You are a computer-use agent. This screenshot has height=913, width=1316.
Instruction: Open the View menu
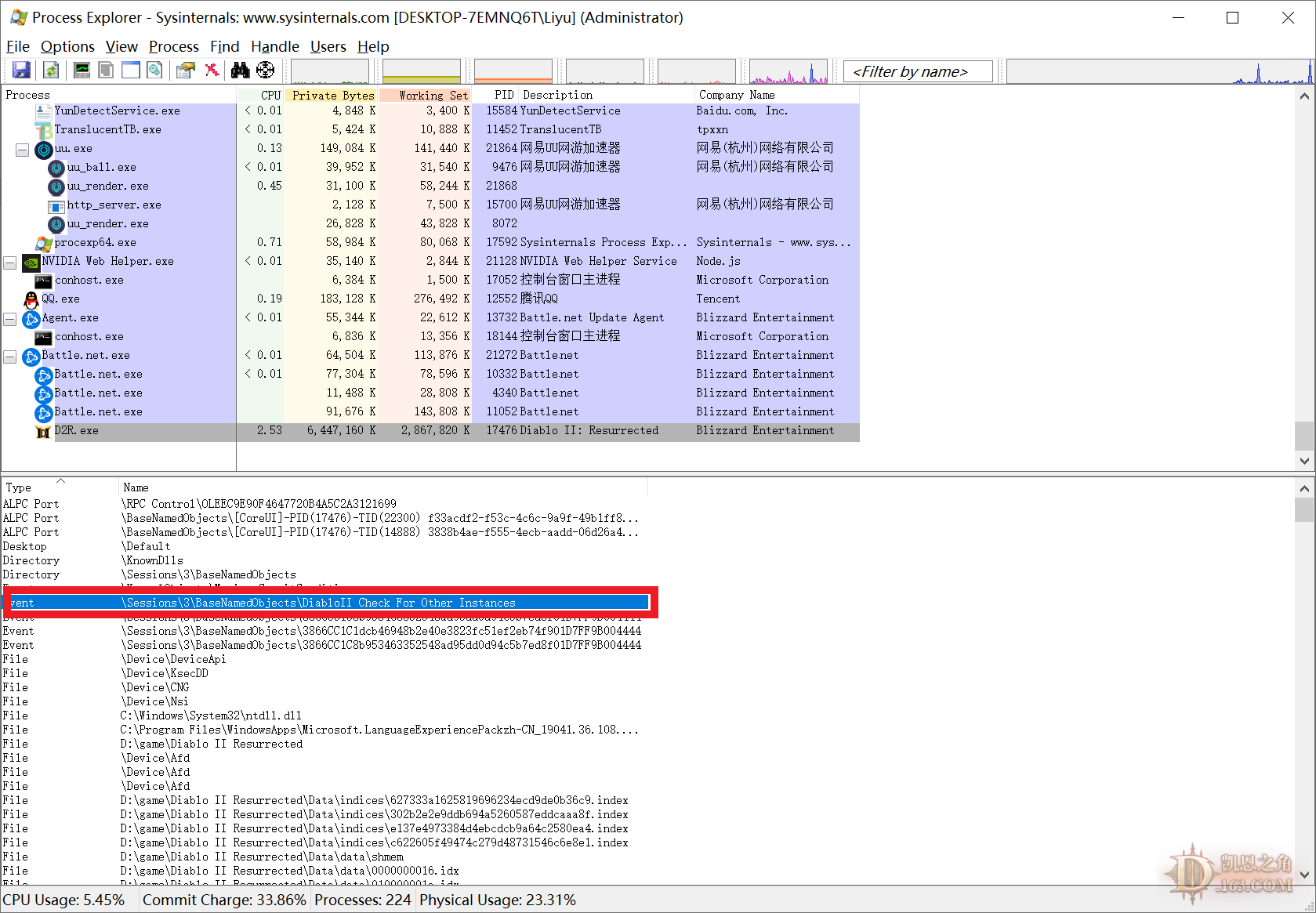(x=121, y=46)
